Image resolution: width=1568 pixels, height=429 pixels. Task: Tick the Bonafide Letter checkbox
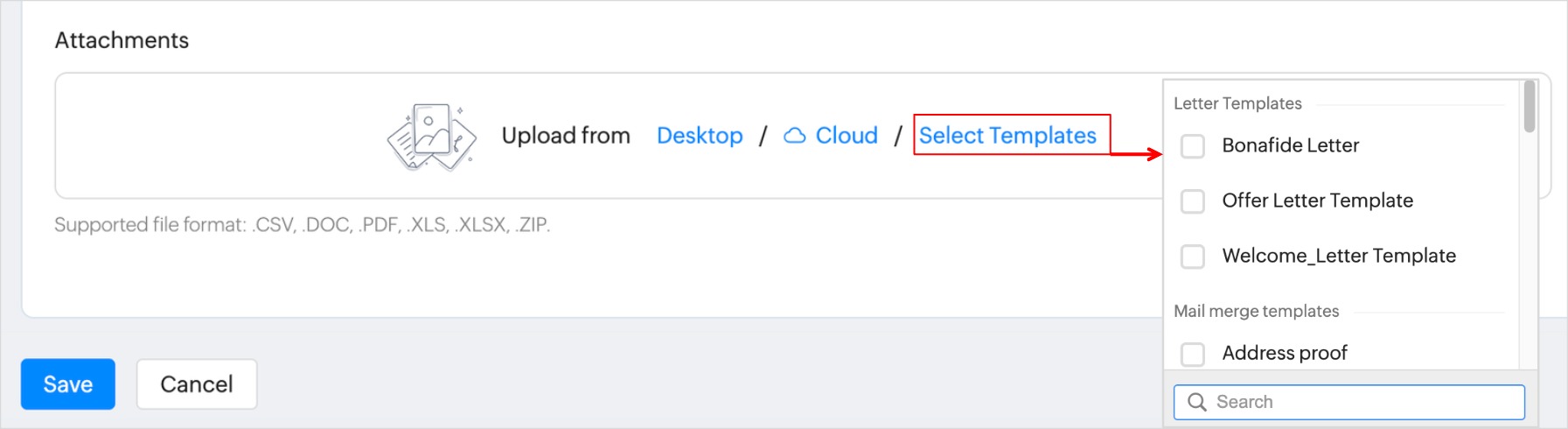click(x=1193, y=146)
